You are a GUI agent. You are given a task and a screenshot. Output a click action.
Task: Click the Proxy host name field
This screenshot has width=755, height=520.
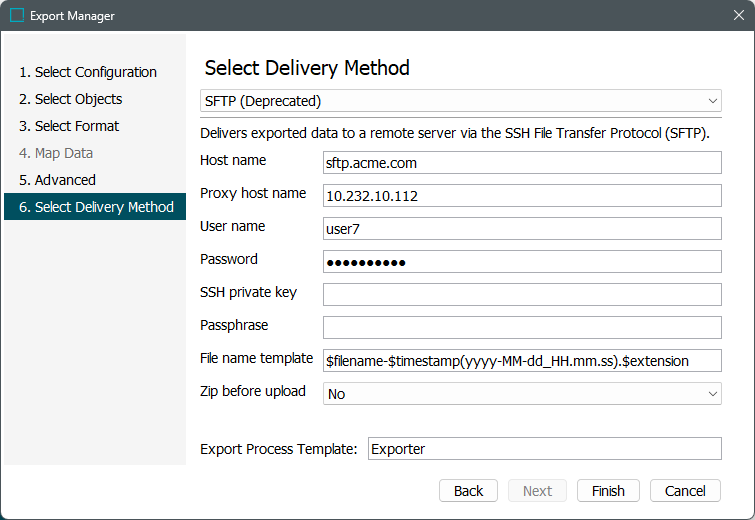pyautogui.click(x=521, y=196)
